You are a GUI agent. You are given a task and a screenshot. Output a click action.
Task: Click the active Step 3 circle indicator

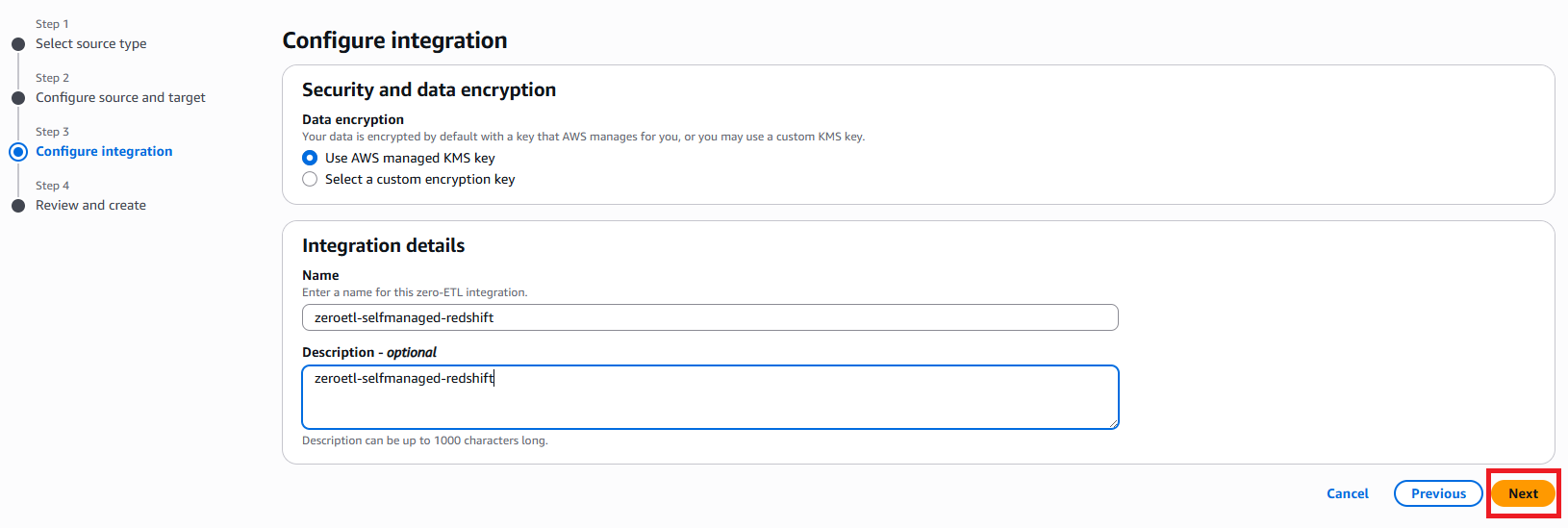tap(17, 152)
